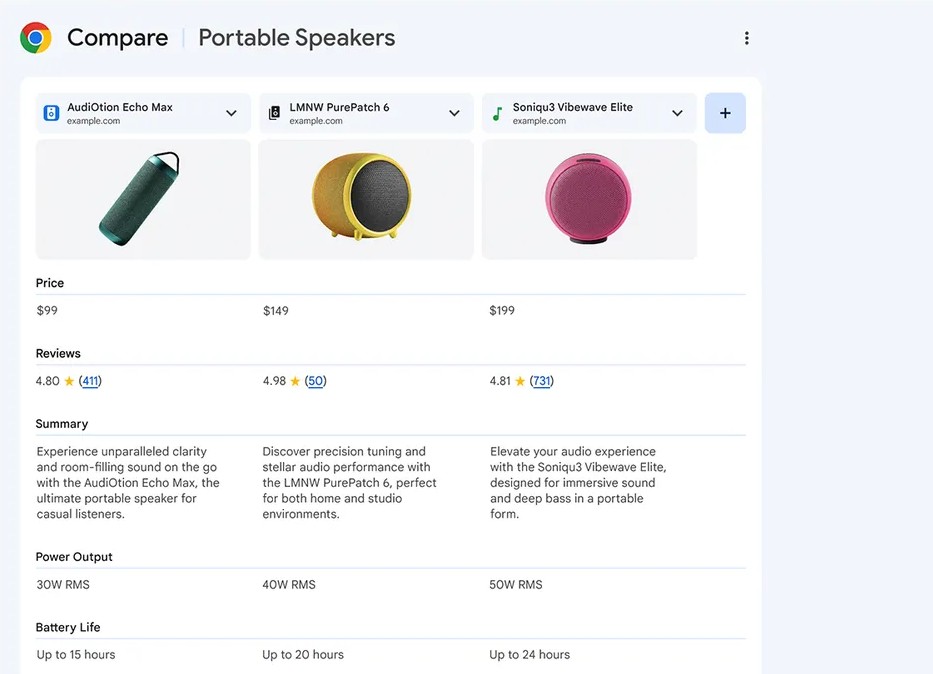Click the star icon beside 4.98 rating

(x=295, y=381)
